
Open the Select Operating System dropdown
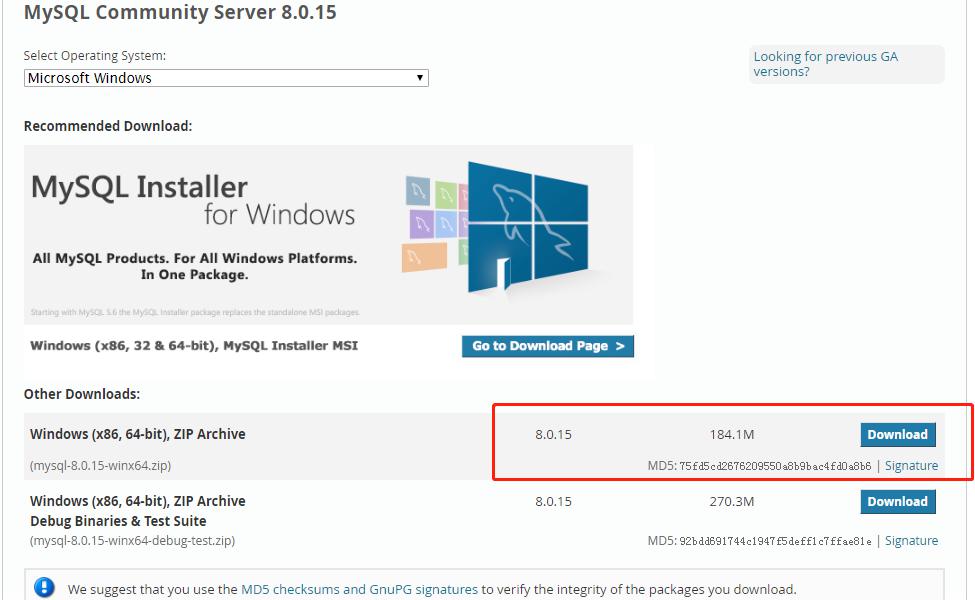(226, 78)
